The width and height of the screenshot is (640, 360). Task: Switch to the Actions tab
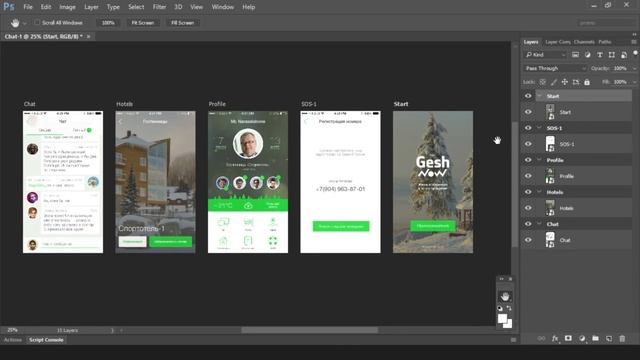point(13,340)
